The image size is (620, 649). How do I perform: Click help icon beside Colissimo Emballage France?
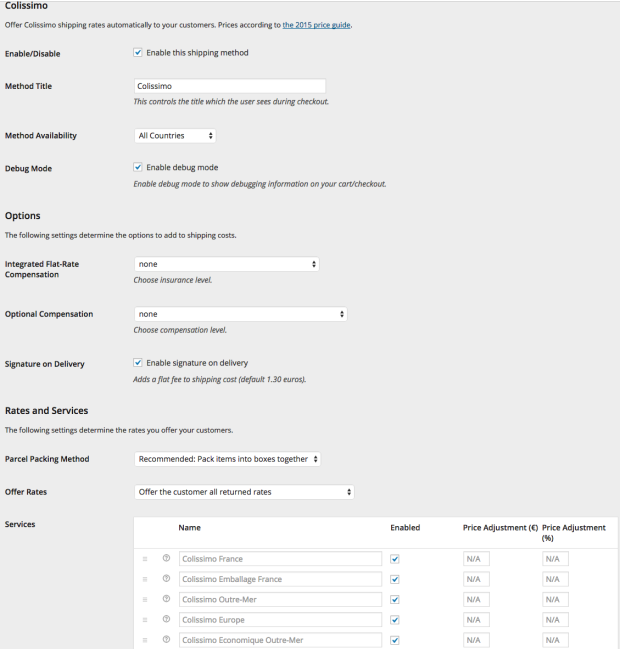tap(166, 579)
